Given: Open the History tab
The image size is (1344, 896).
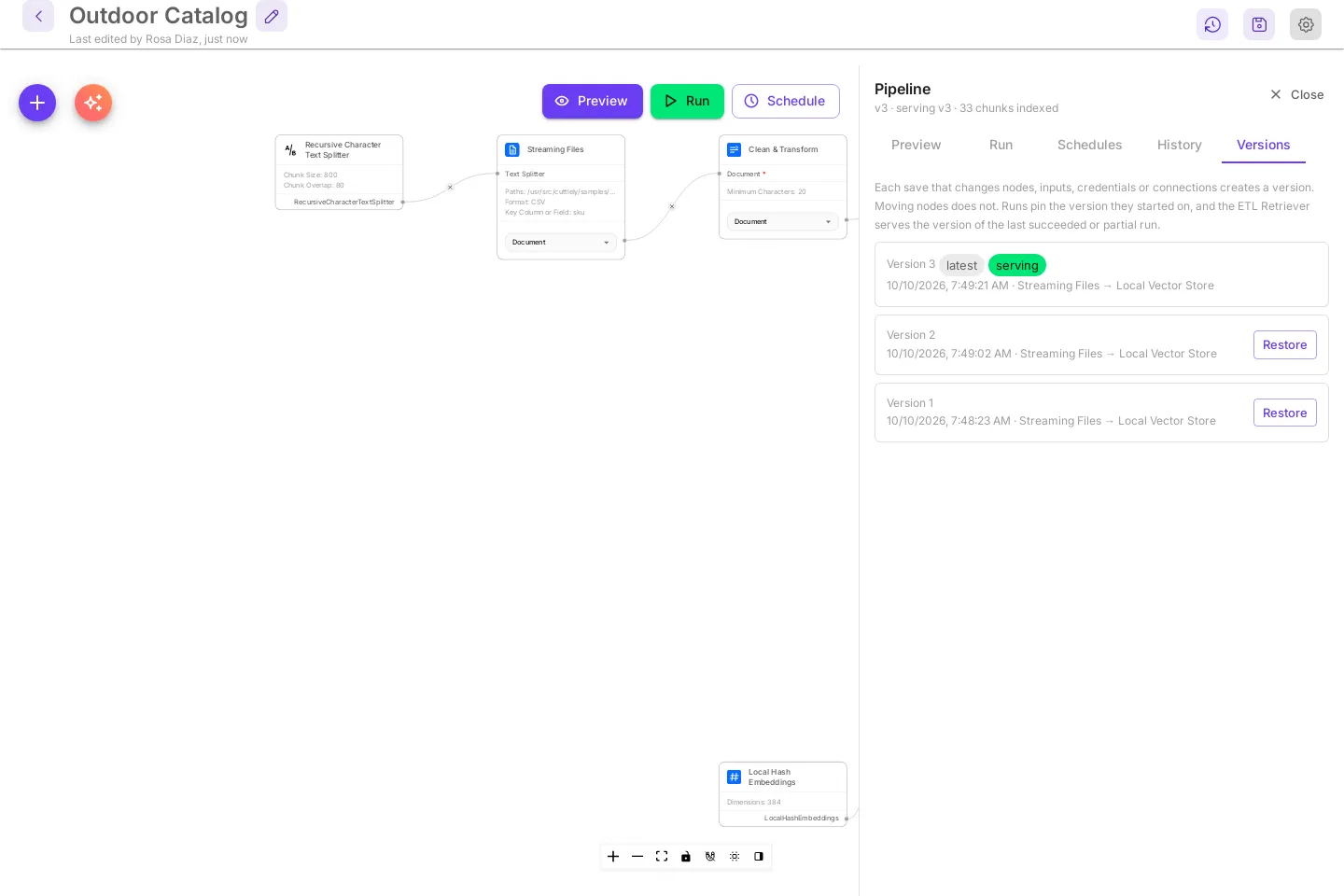Looking at the screenshot, I should tap(1179, 145).
